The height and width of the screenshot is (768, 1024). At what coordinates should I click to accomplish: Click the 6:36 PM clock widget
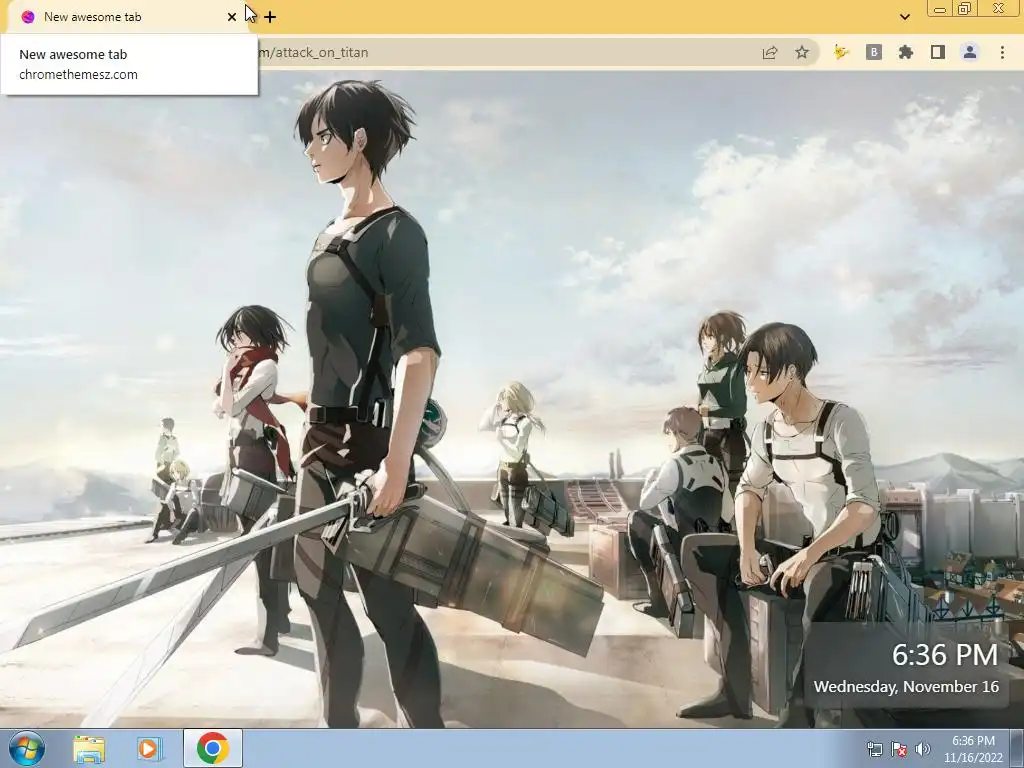(x=945, y=654)
